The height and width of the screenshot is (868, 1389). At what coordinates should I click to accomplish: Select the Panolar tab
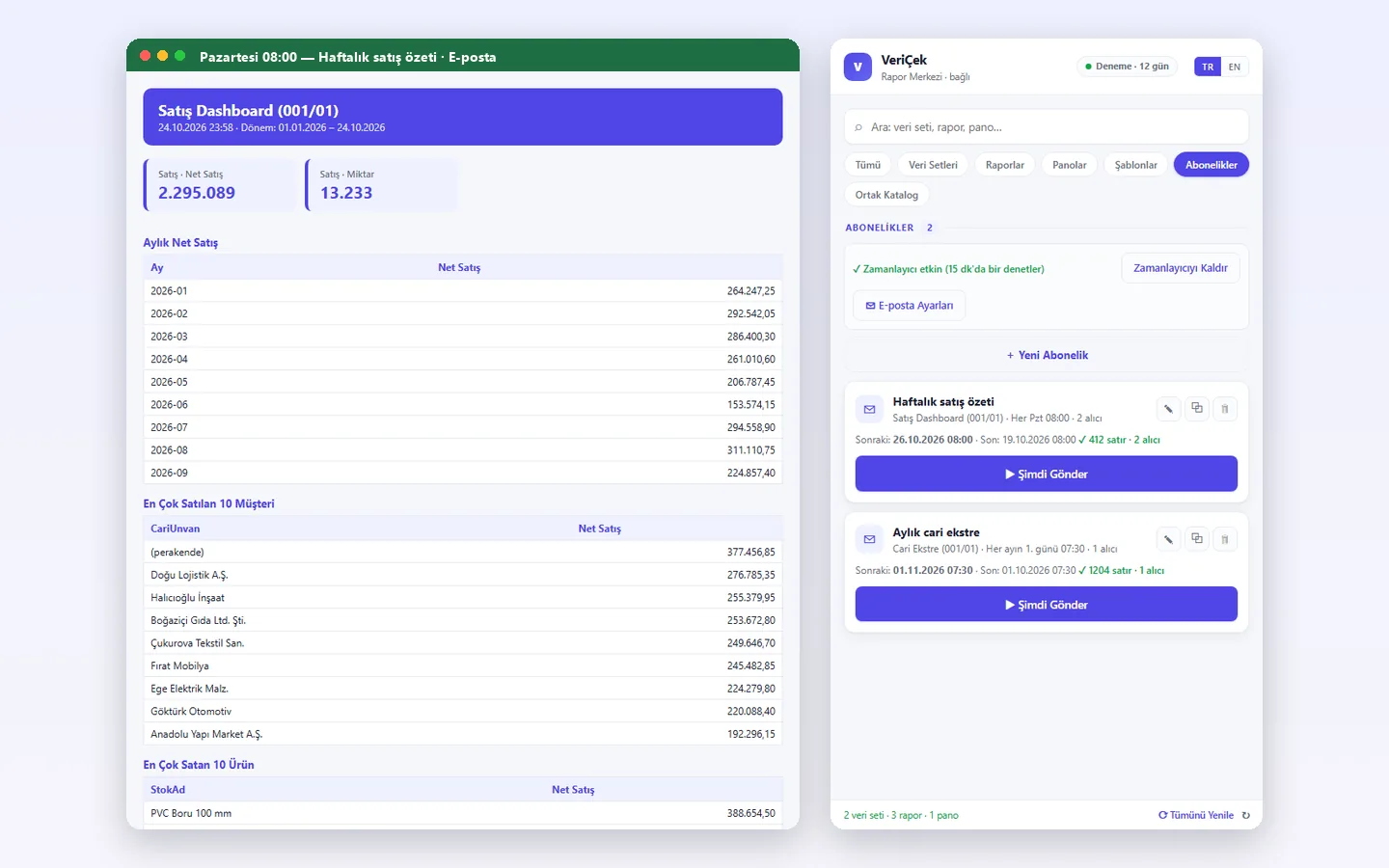1070,165
